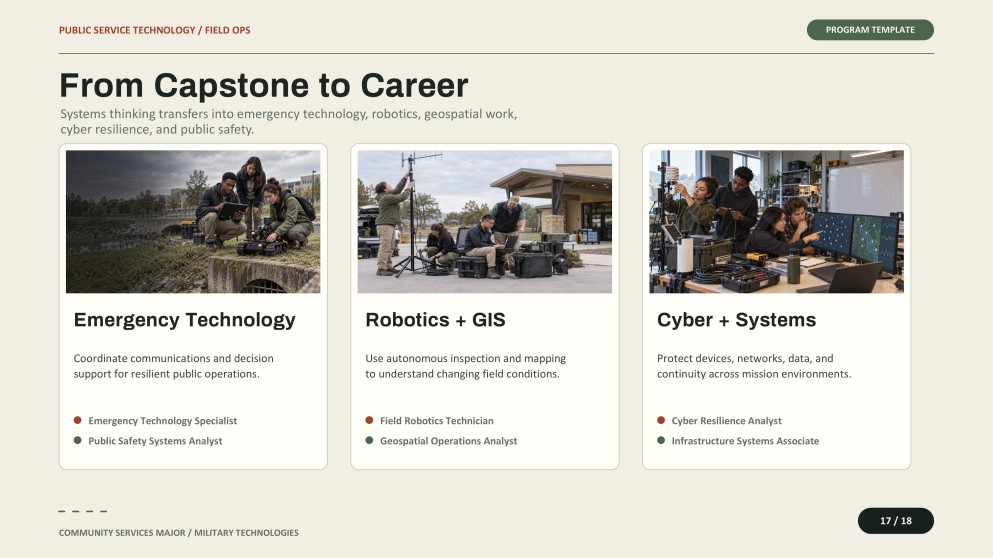
Task: Click the Coordinate communications description text
Action: pyautogui.click(x=174, y=366)
